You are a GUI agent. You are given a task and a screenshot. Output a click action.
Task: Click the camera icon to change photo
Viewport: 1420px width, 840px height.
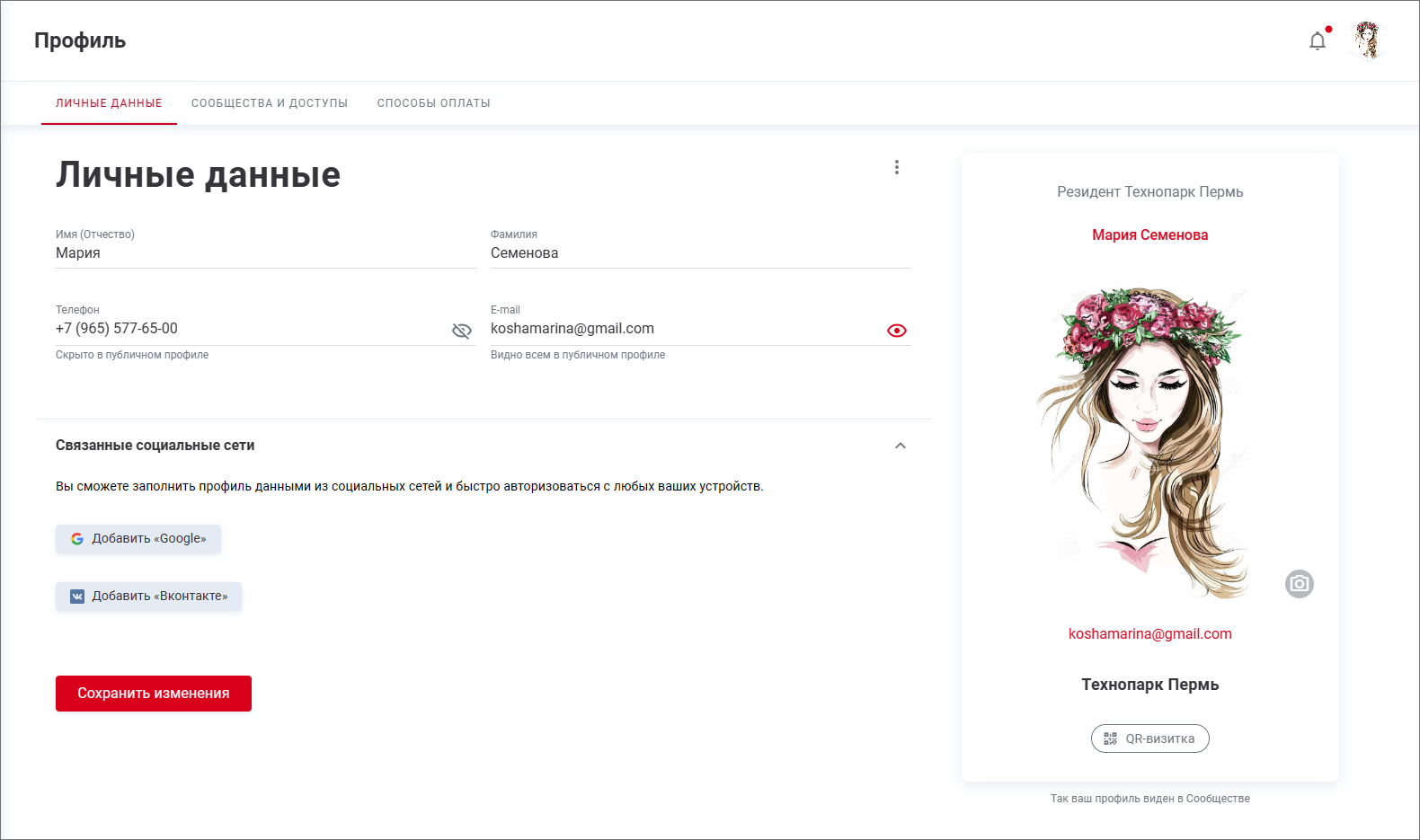pyautogui.click(x=1299, y=584)
